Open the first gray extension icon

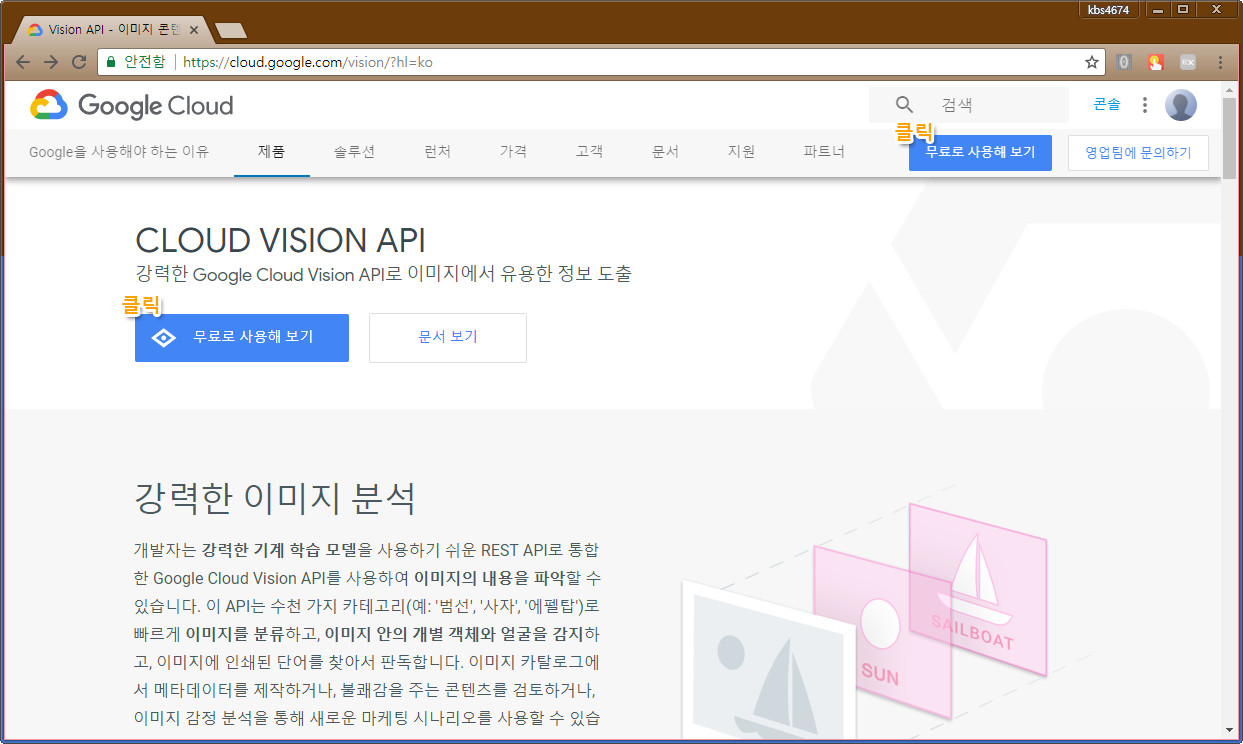[x=1125, y=62]
